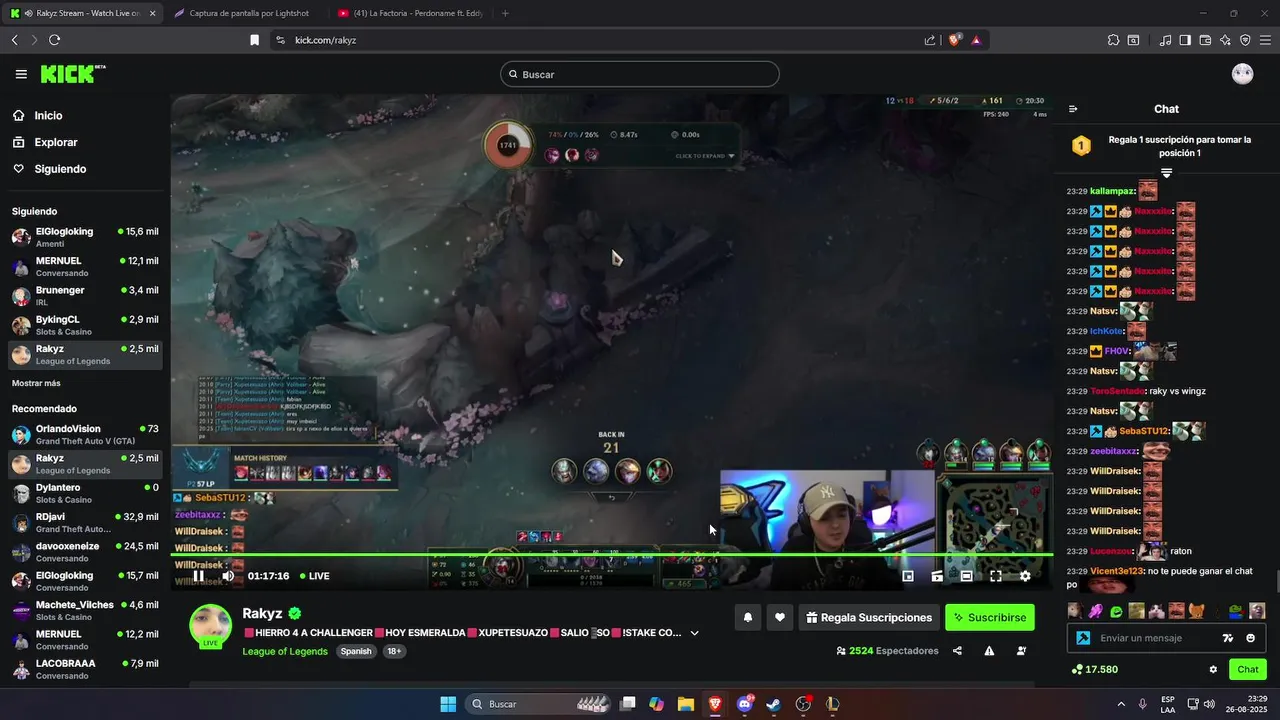Open the Kick hamburger menu
Image resolution: width=1280 pixels, height=720 pixels.
click(x=21, y=74)
